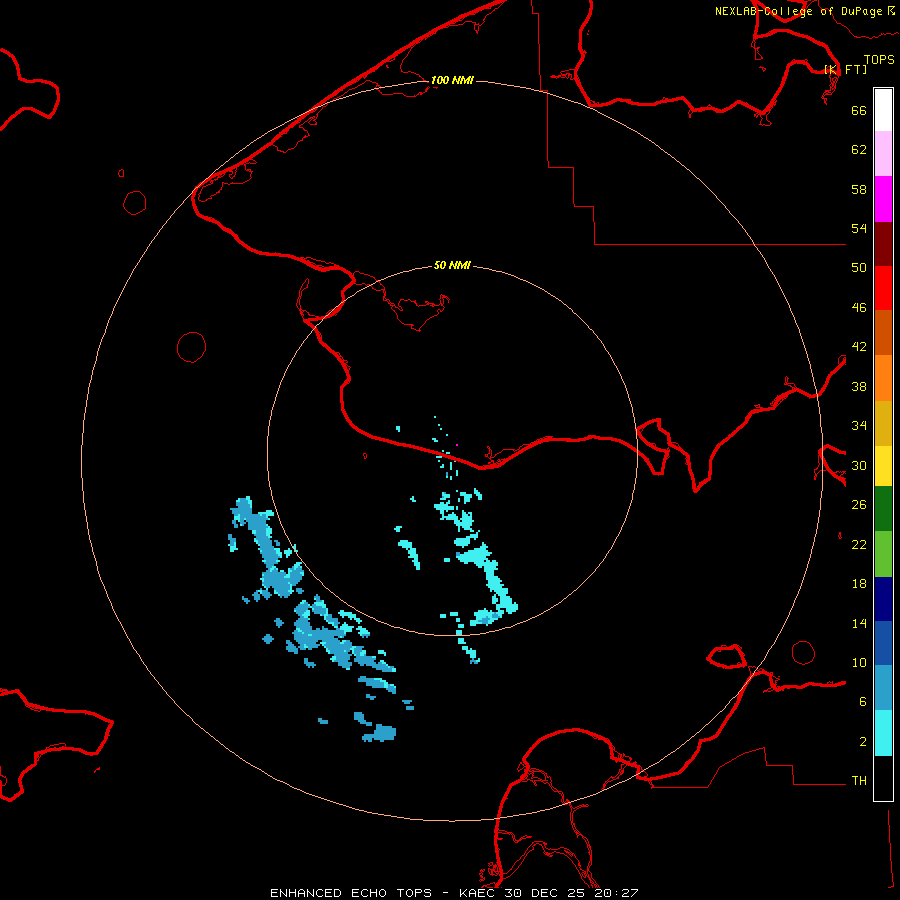Image resolution: width=900 pixels, height=900 pixels.
Task: Click the "TH" threshold label
Action: click(859, 781)
